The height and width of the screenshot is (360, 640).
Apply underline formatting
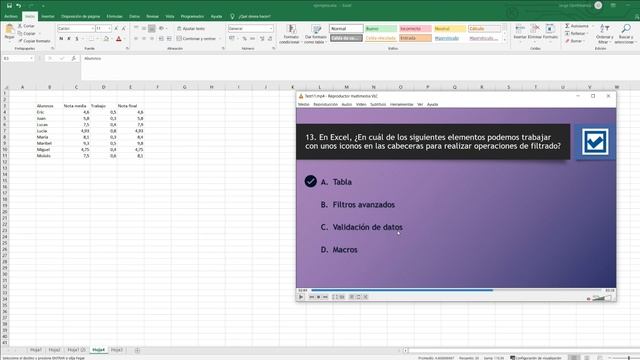(x=76, y=39)
